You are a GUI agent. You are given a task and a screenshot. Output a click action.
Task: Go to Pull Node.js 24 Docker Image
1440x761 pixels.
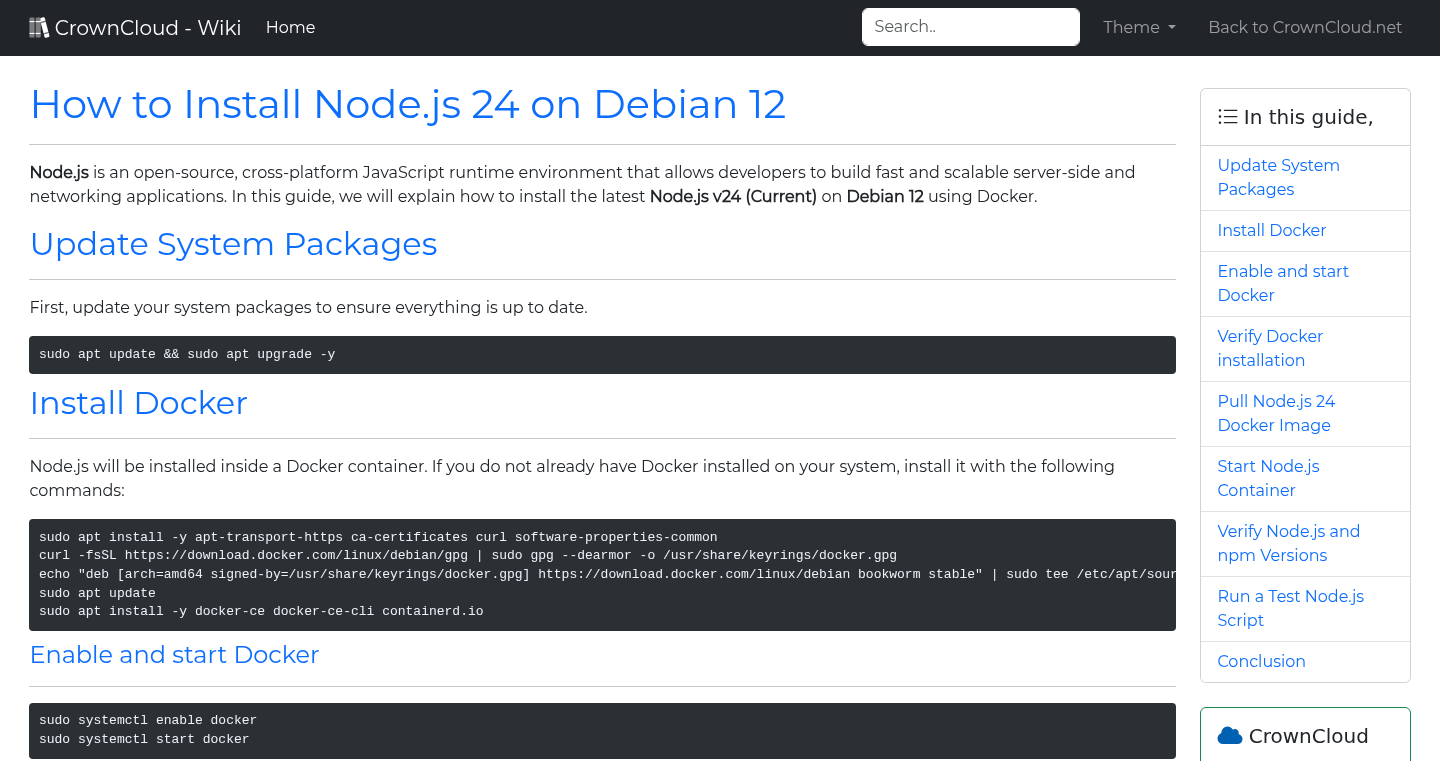pos(1275,413)
